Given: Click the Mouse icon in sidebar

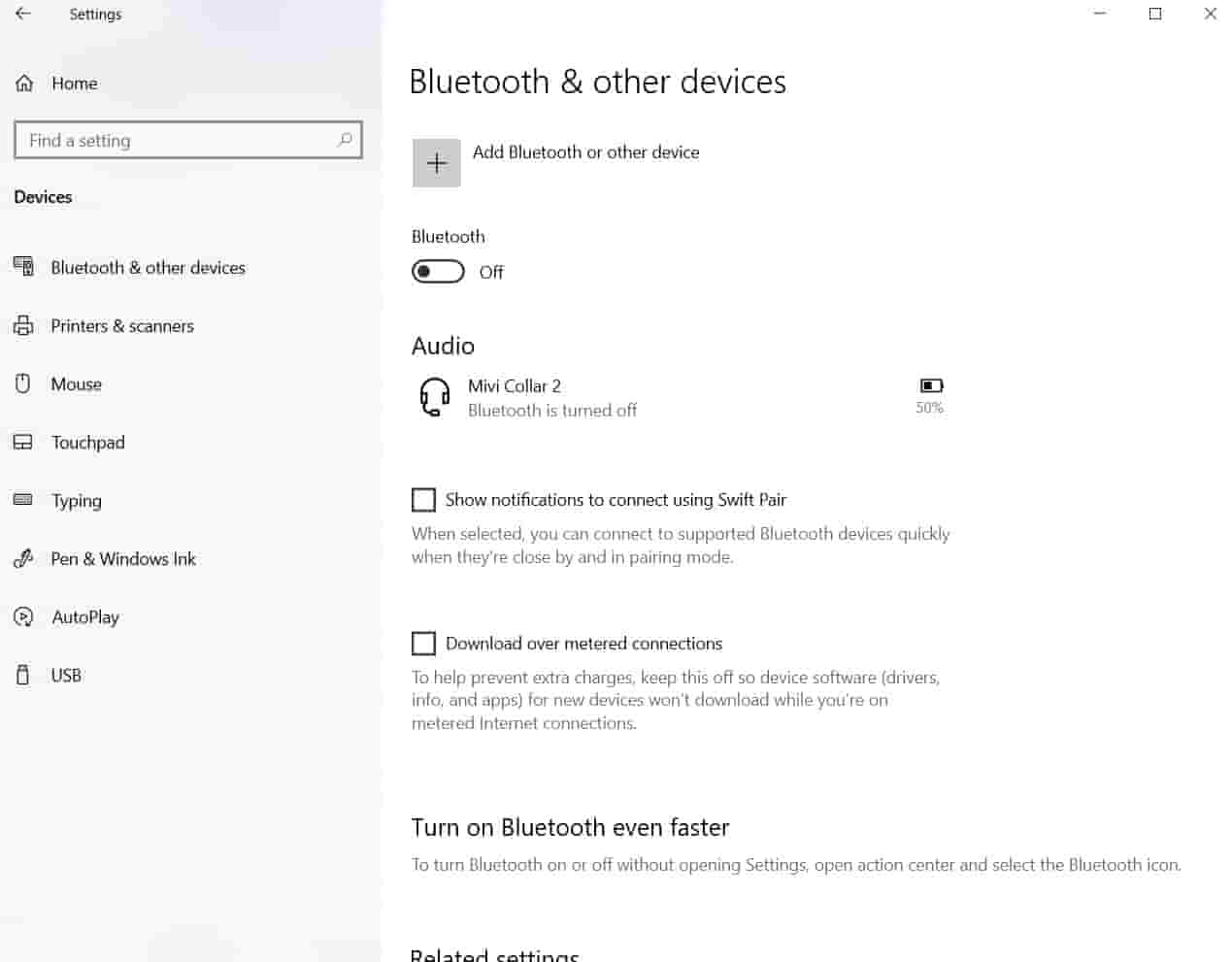Looking at the screenshot, I should 23,383.
